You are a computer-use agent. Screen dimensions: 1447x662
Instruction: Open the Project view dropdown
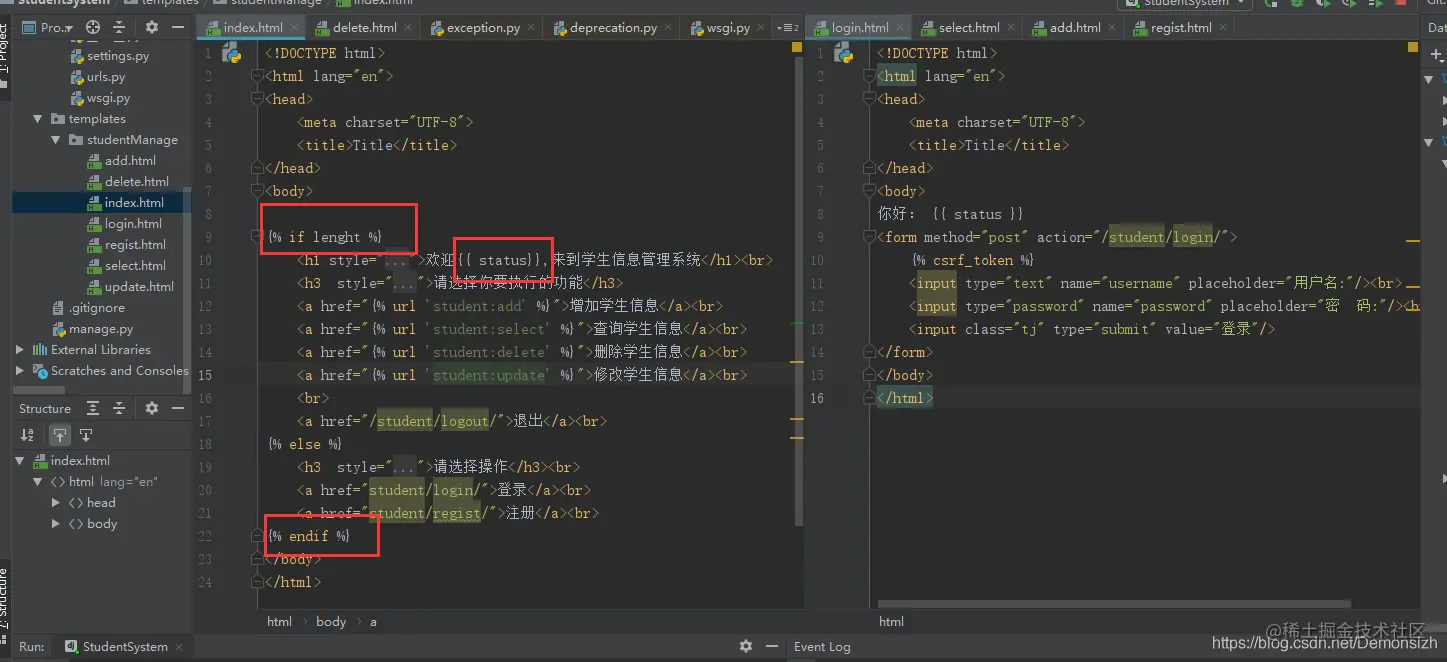49,28
